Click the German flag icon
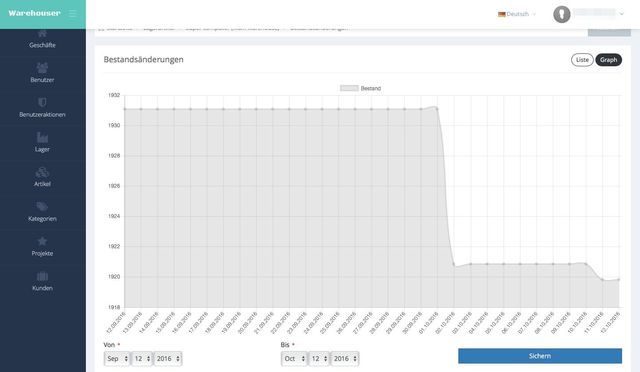The image size is (640, 372). (502, 14)
